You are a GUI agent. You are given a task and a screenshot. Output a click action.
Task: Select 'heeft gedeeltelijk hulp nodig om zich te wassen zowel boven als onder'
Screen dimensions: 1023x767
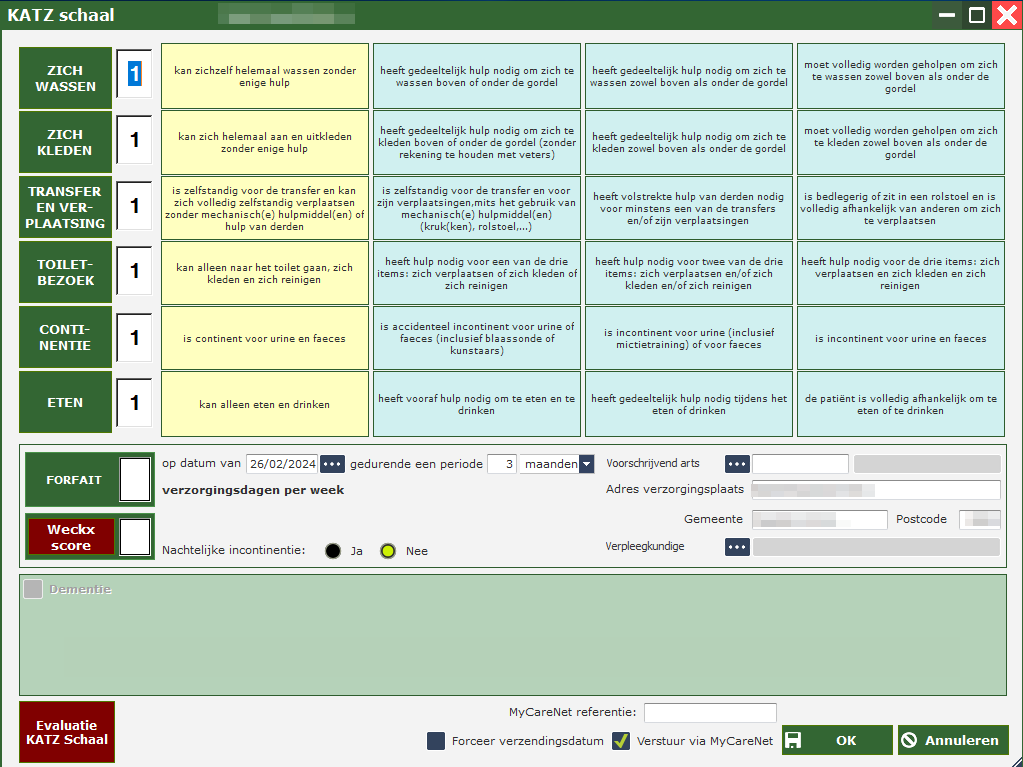point(689,76)
